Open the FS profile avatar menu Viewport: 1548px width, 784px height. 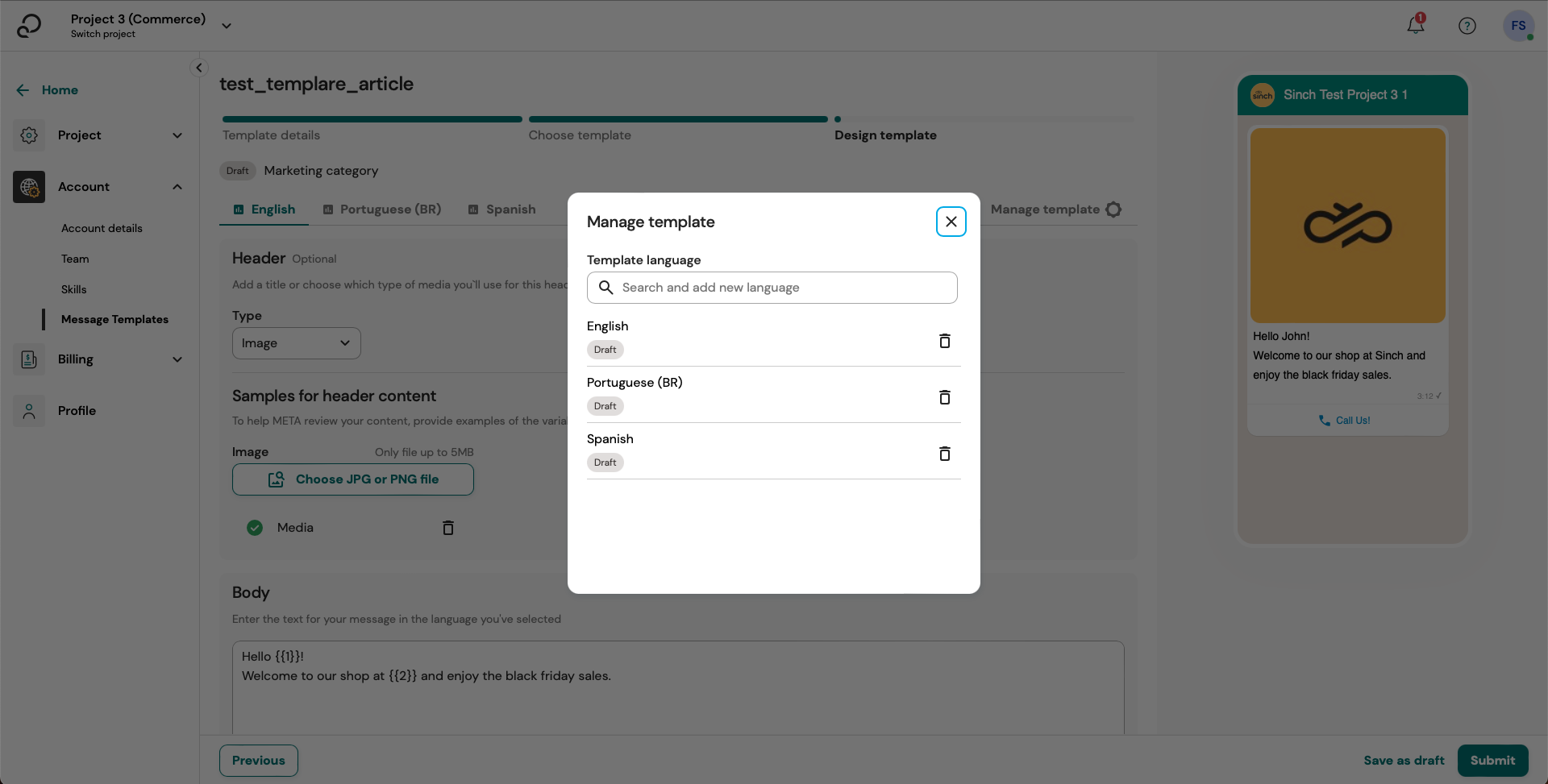1519,25
